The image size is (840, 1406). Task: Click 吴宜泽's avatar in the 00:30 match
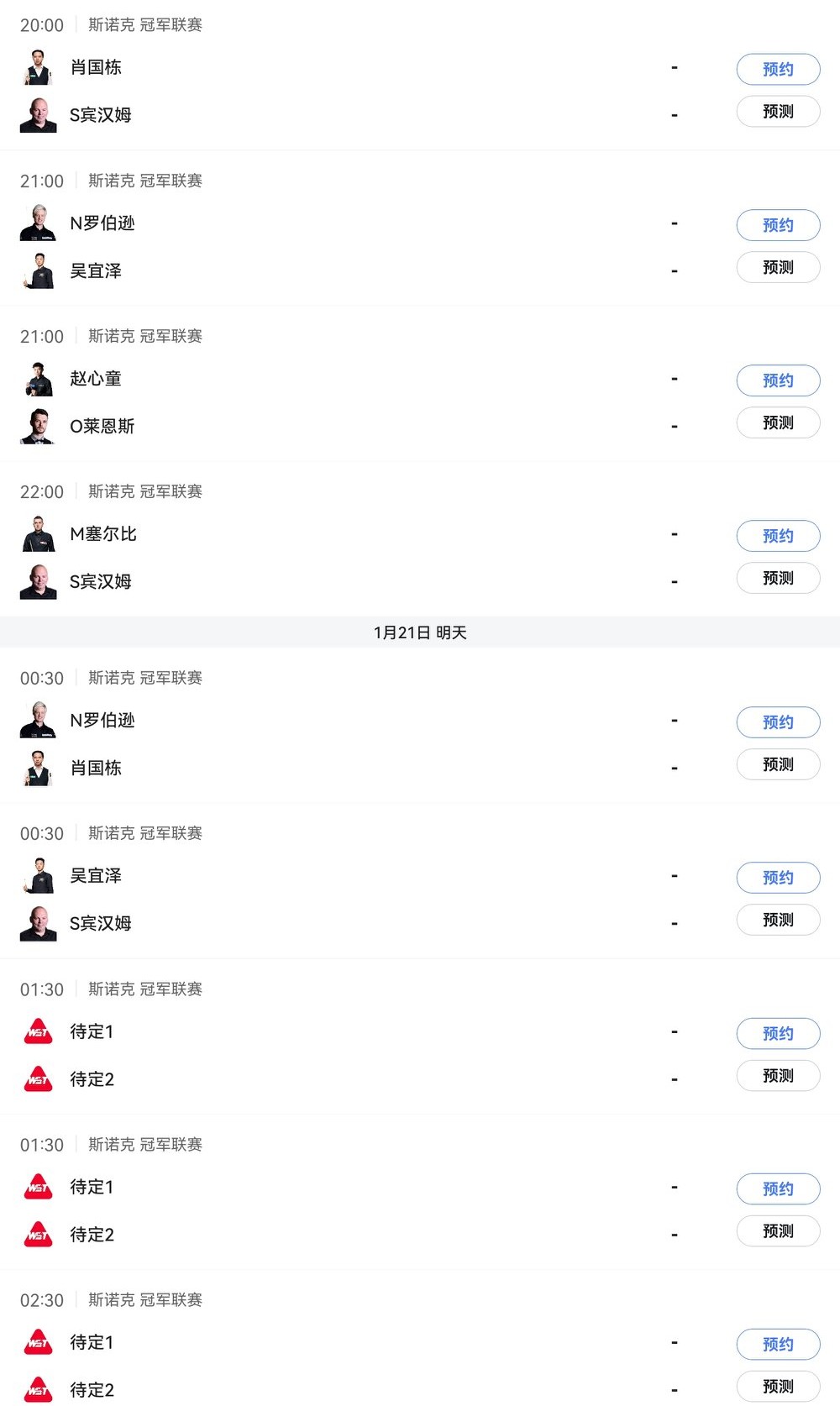(x=38, y=876)
